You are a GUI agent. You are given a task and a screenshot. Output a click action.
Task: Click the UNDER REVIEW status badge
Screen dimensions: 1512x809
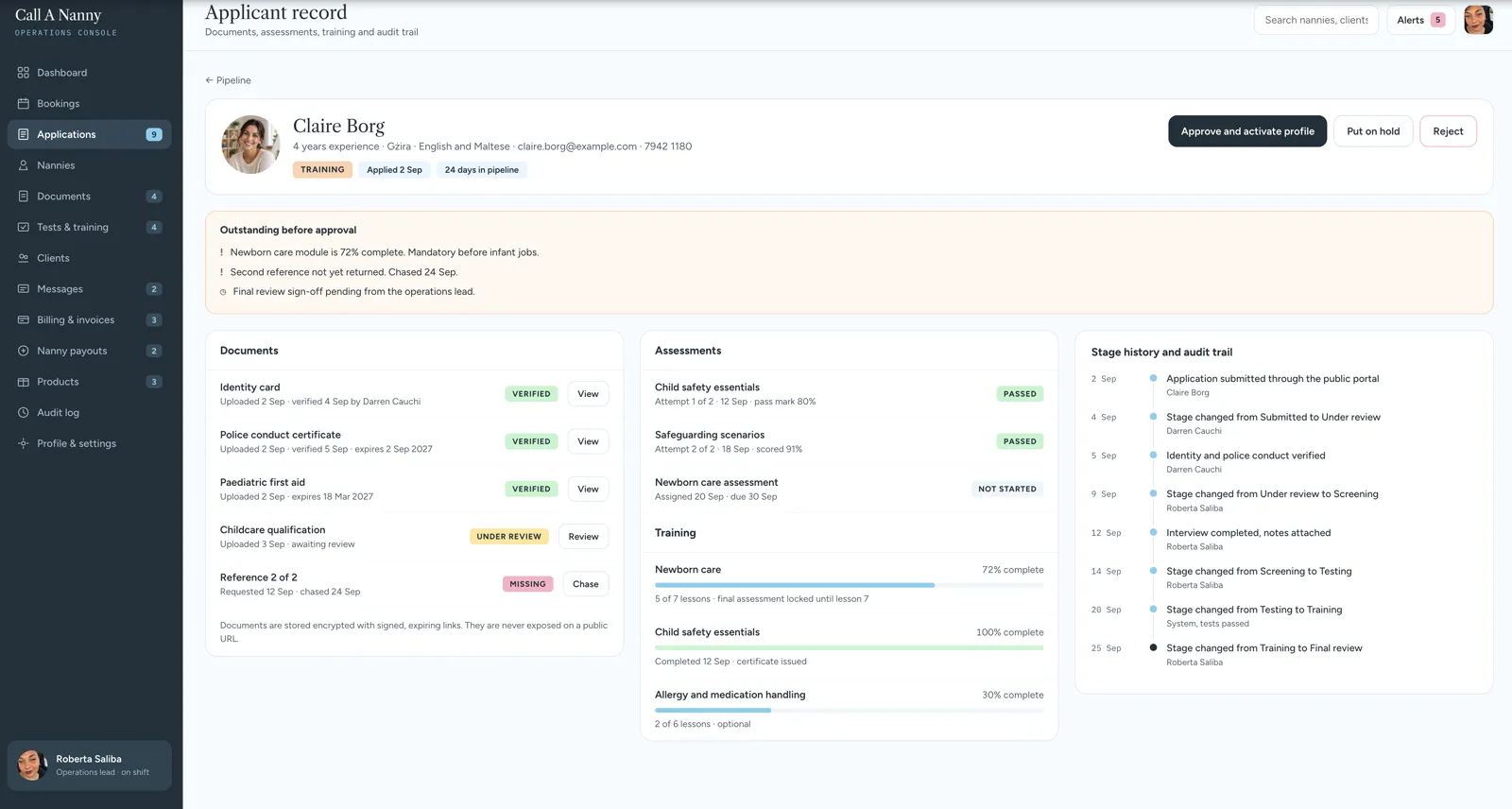(x=509, y=537)
